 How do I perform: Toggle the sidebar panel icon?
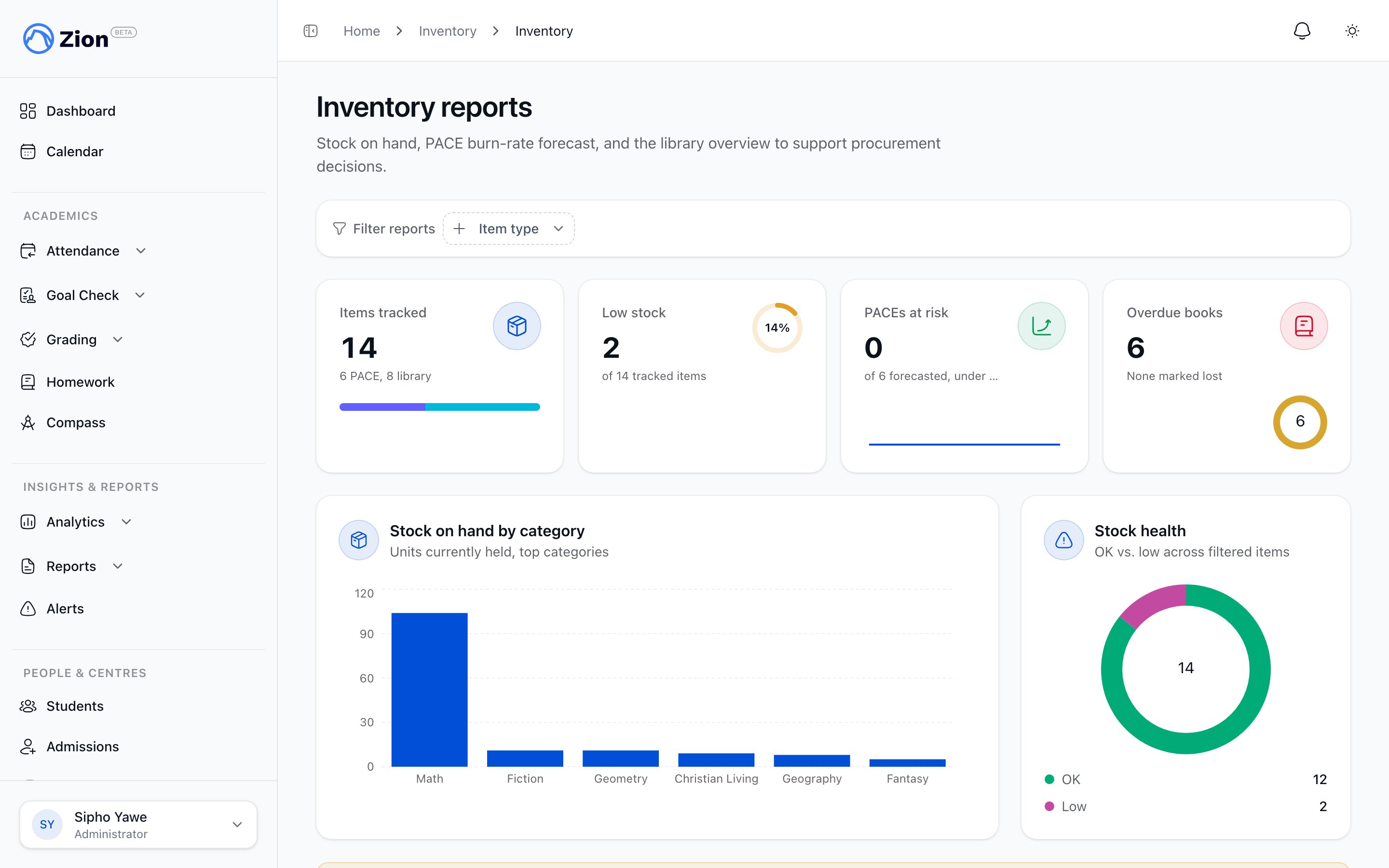click(x=311, y=31)
